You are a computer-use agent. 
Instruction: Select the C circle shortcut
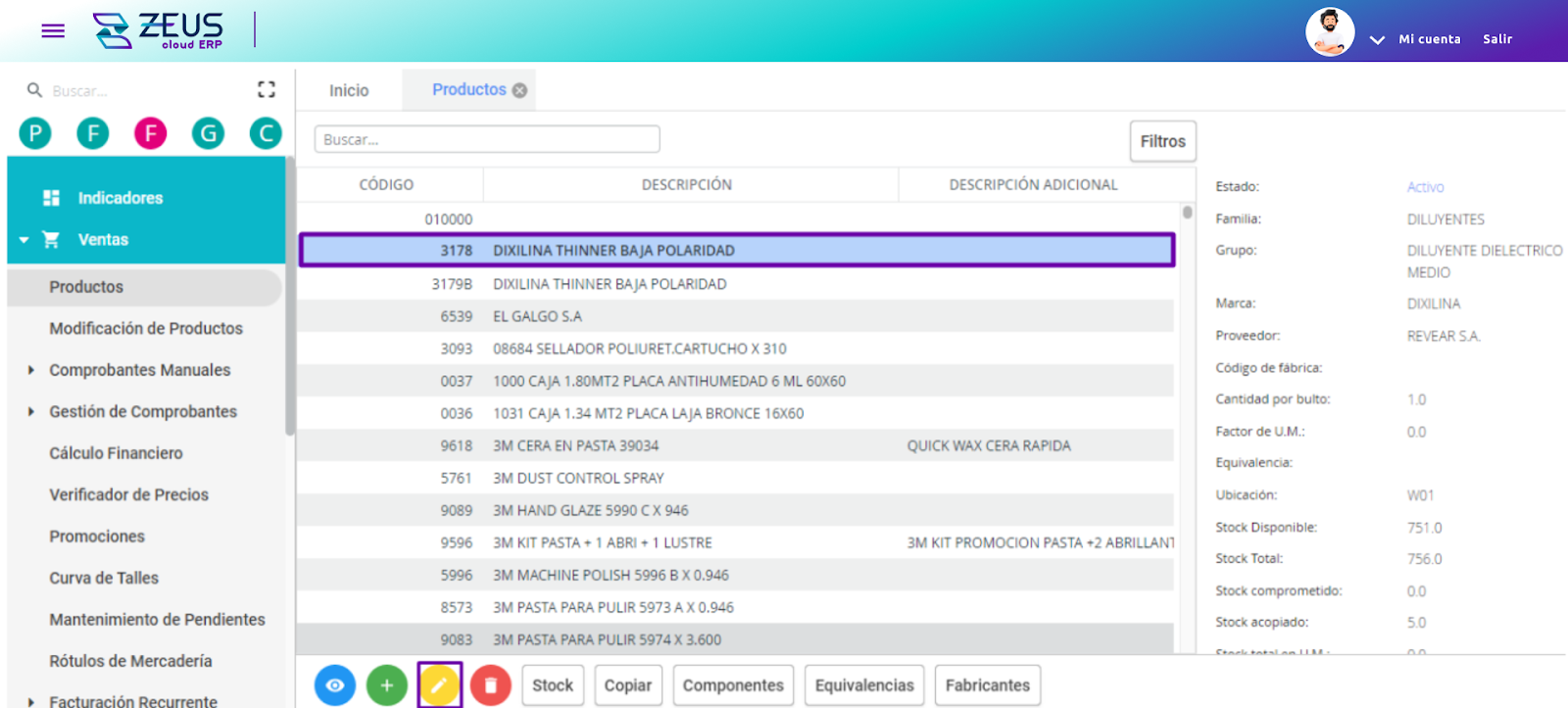pos(266,132)
